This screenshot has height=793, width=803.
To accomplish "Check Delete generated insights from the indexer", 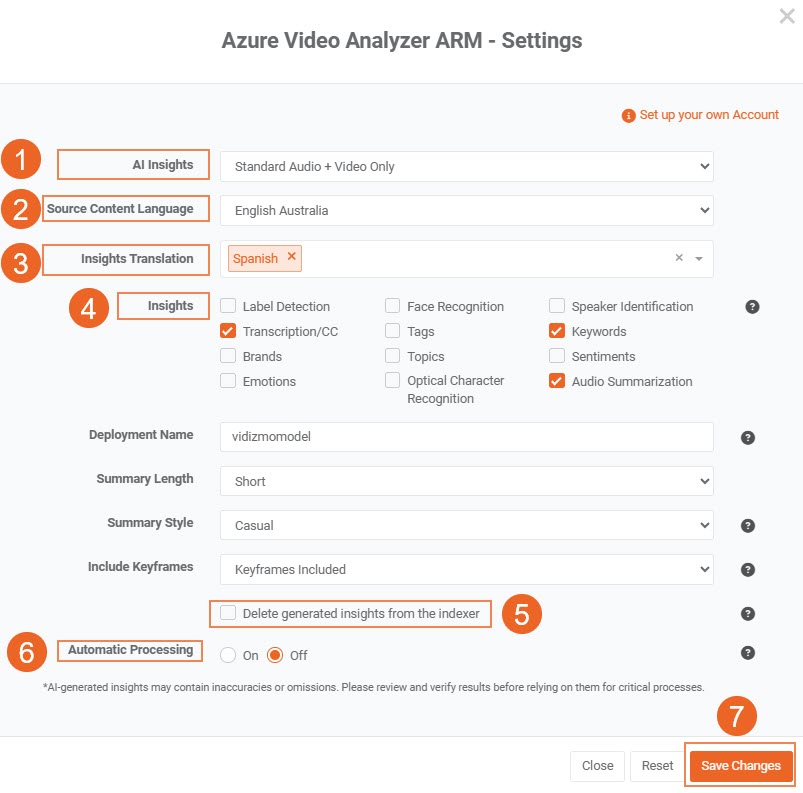I will pyautogui.click(x=229, y=613).
